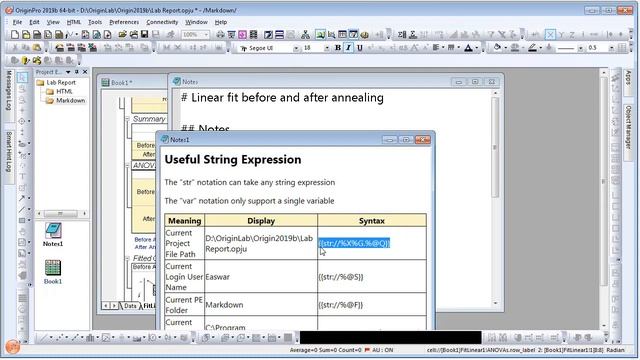This screenshot has height=360, width=640.
Task: Click the AU : ON status bar indicator
Action: 379,350
